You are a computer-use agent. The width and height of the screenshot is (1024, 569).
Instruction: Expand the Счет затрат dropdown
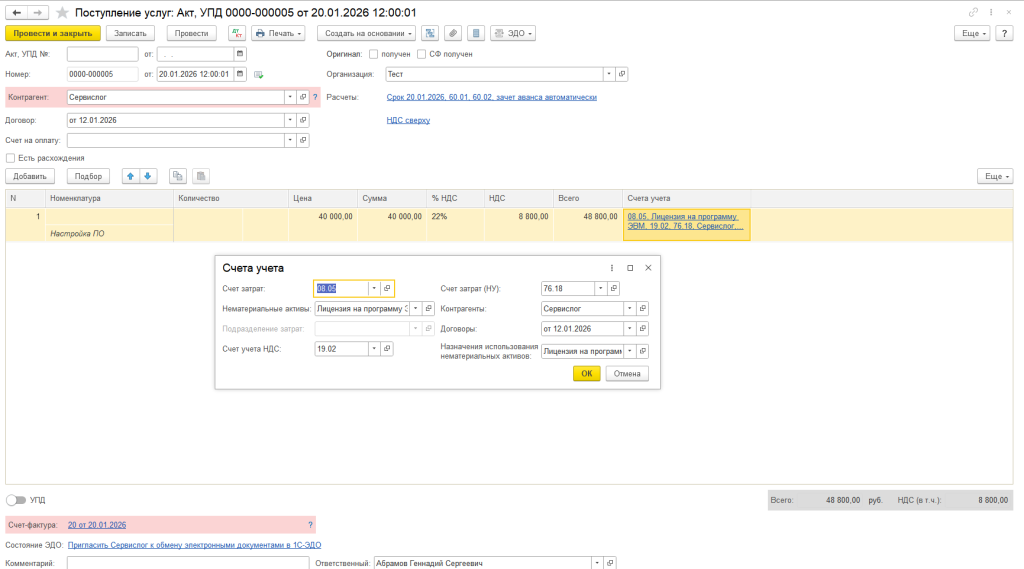[x=374, y=289]
